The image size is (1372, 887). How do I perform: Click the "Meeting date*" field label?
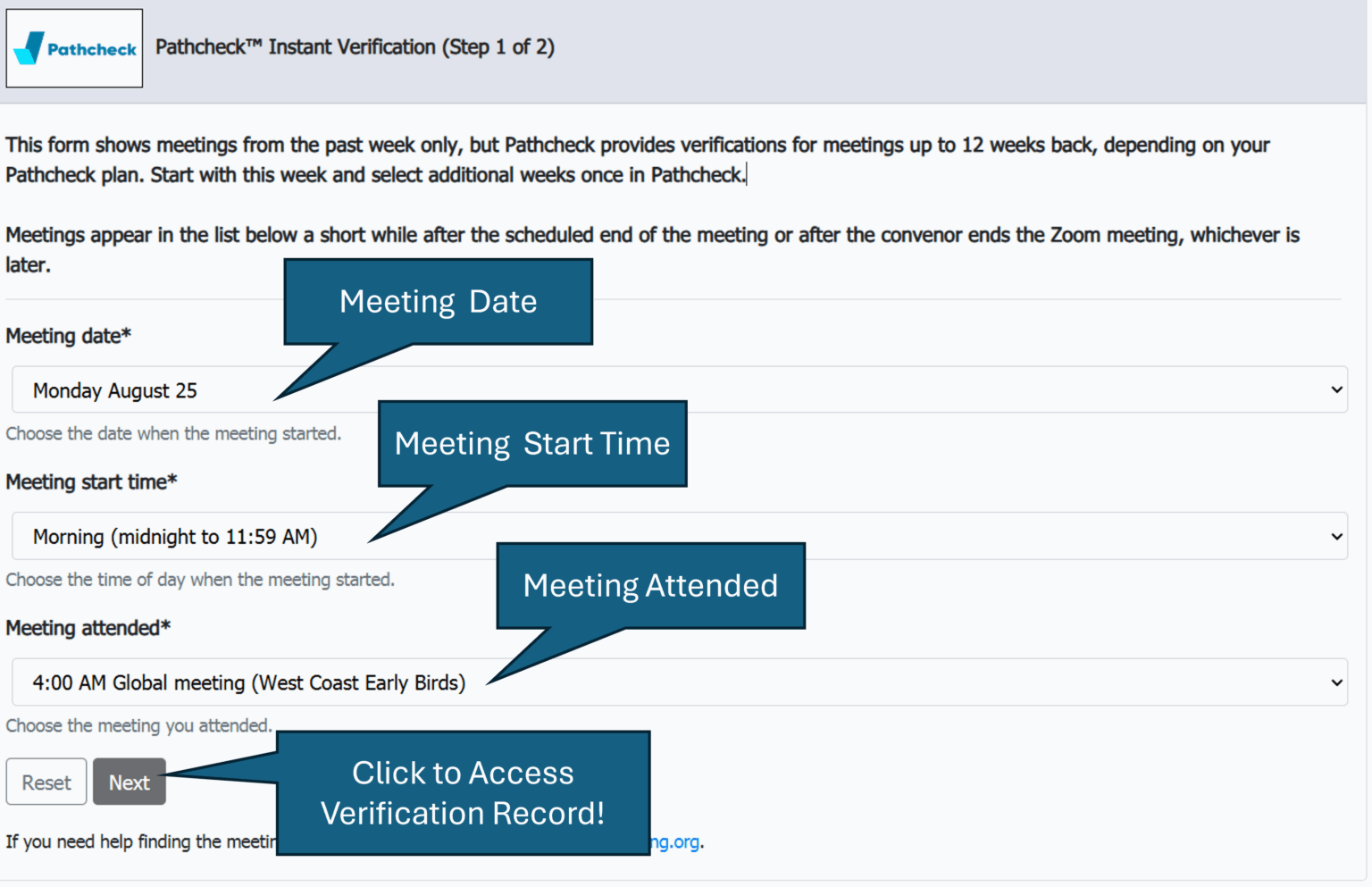68,336
